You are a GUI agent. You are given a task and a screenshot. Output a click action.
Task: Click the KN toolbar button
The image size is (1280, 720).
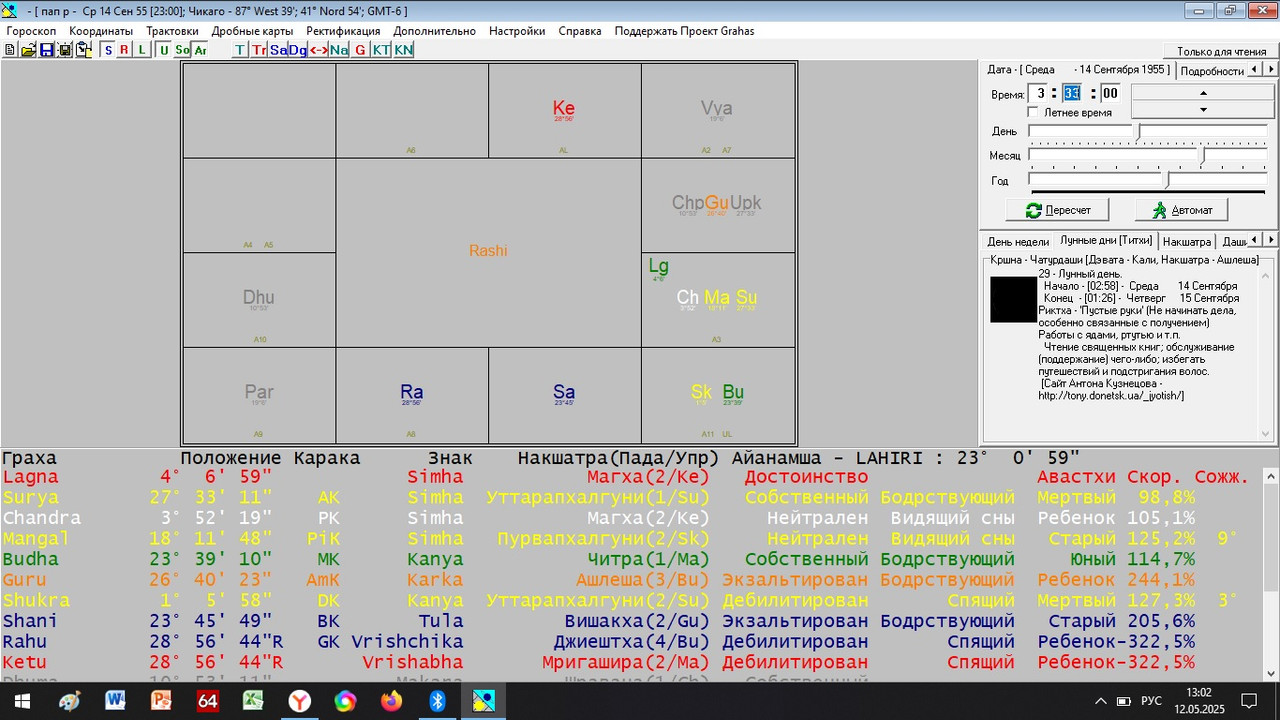click(403, 50)
